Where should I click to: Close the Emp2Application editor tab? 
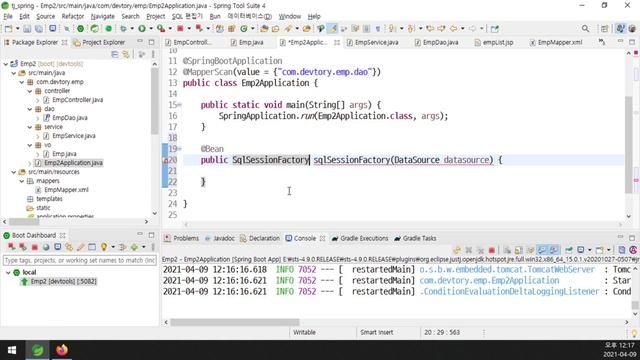point(337,42)
